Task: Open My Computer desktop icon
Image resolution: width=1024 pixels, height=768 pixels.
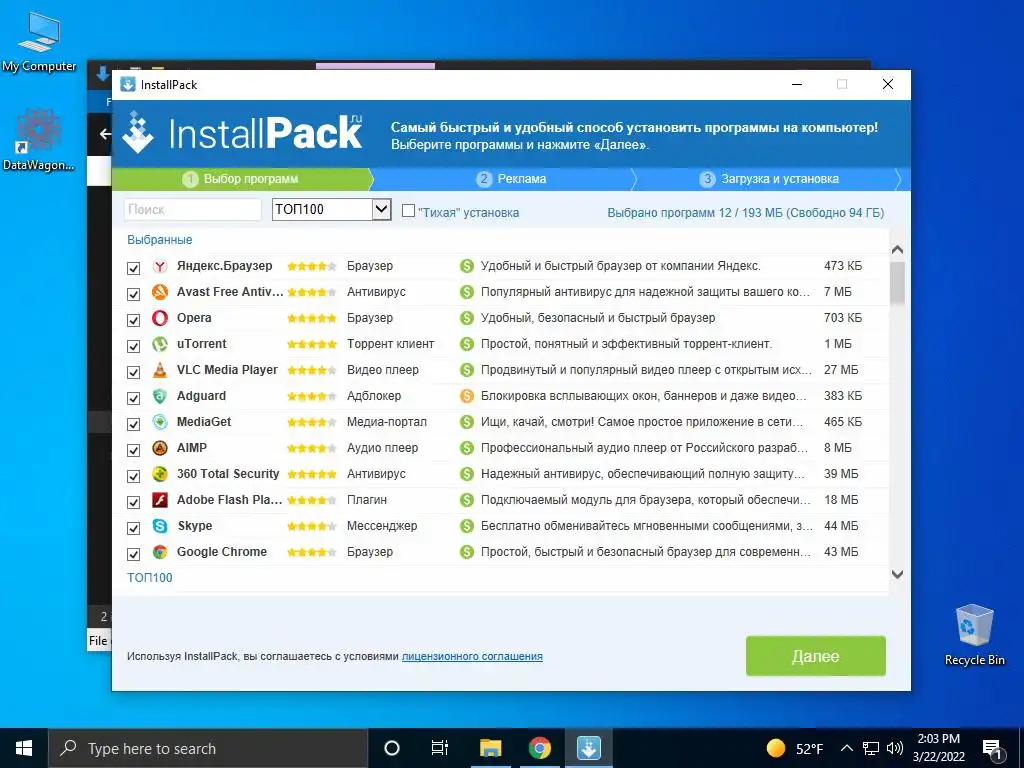Action: (39, 42)
